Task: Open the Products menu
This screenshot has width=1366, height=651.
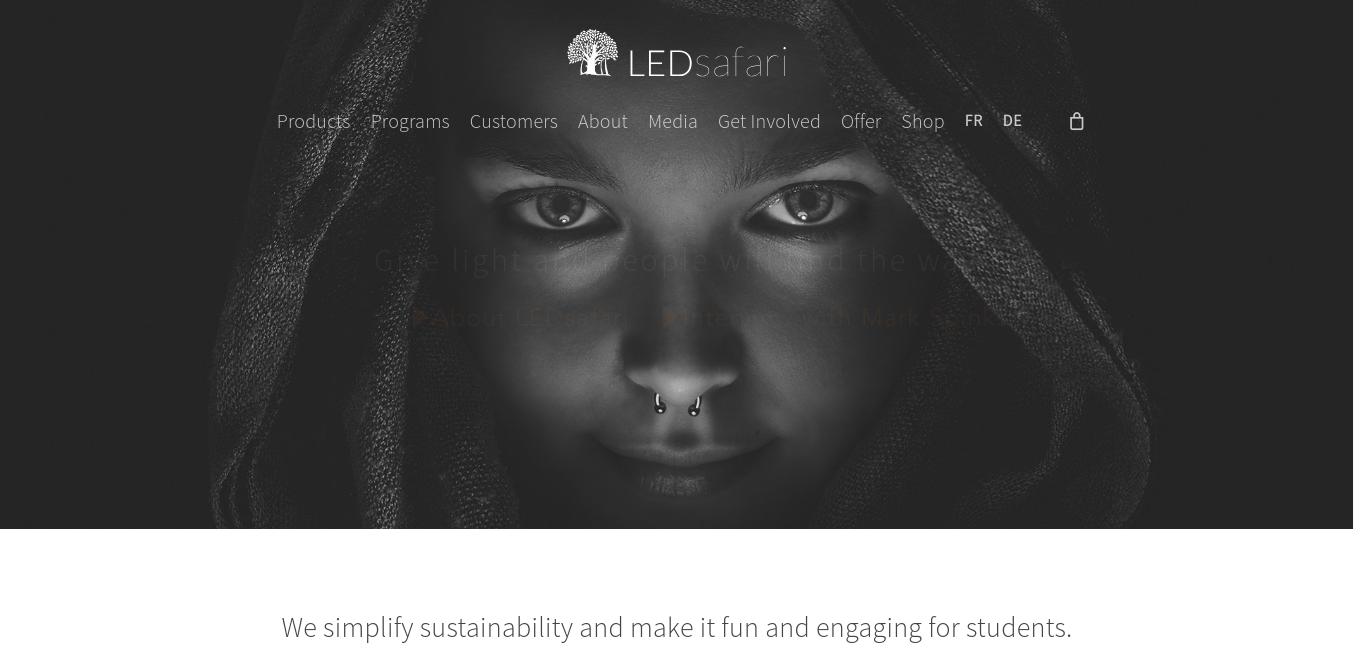Action: coord(313,121)
